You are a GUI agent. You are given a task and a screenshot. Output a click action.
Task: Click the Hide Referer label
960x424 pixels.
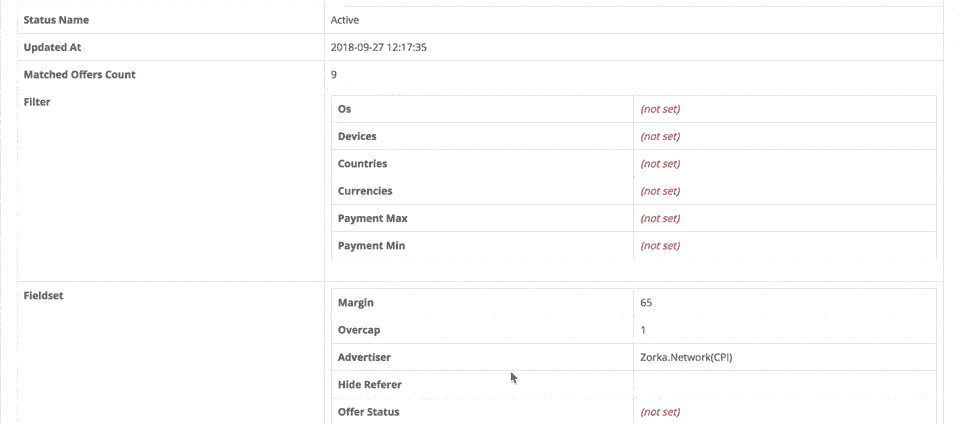370,384
